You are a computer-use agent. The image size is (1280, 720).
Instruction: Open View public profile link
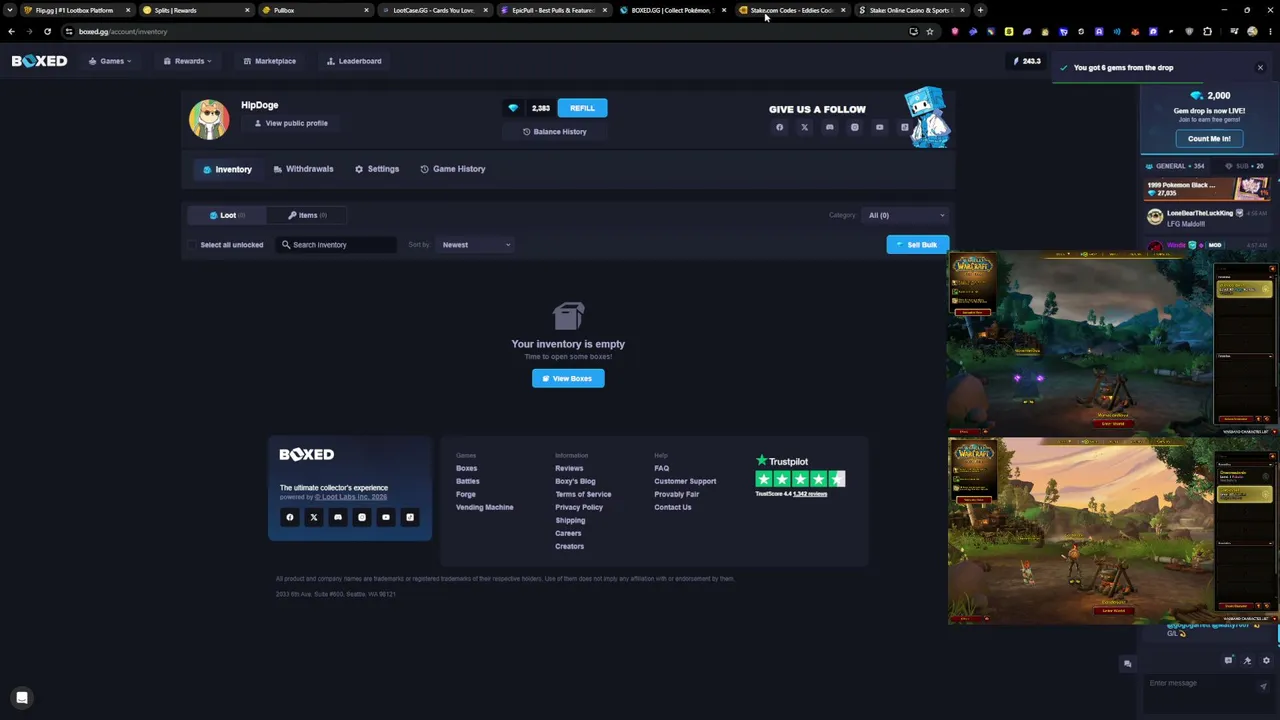pyautogui.click(x=291, y=123)
